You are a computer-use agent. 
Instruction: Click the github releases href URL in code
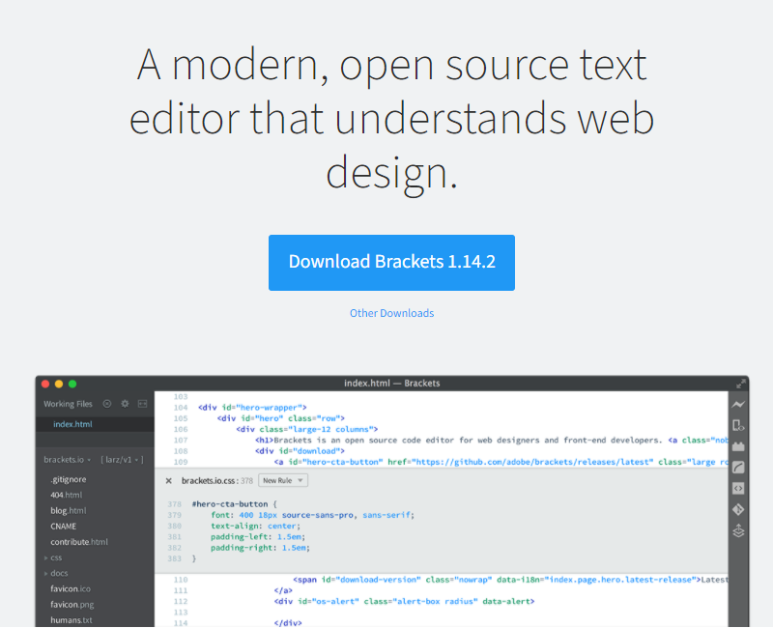[533, 462]
